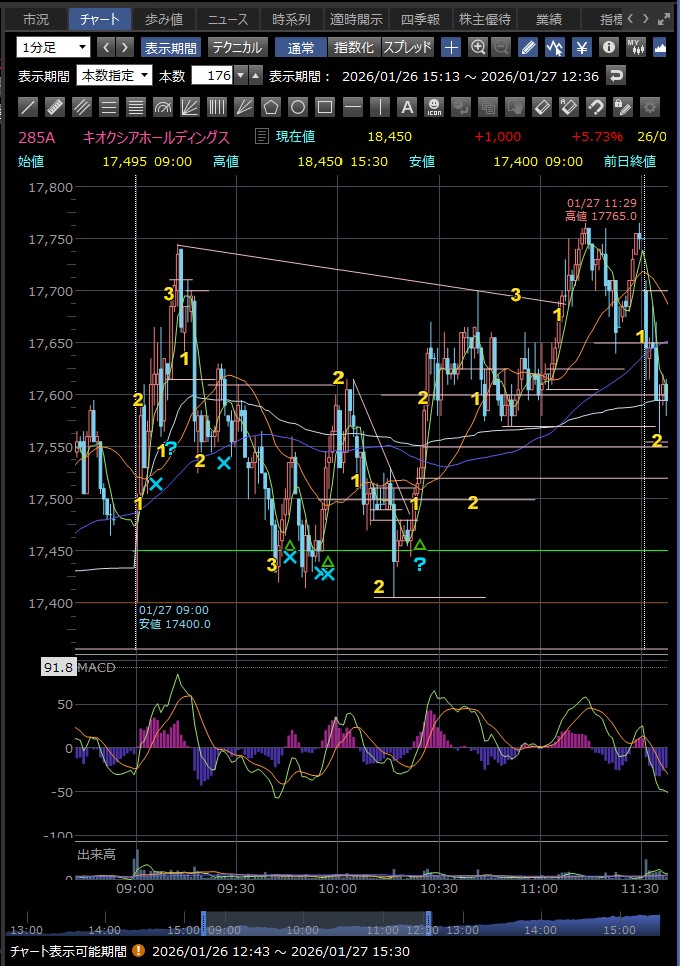Enable the 指数化 display mode
The height and width of the screenshot is (966, 680).
[354, 47]
